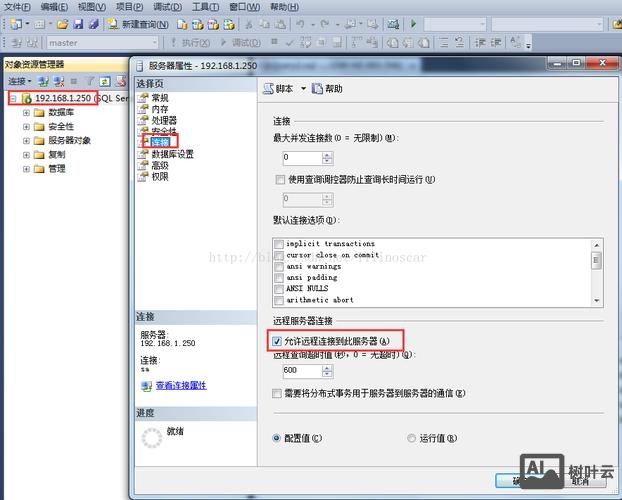Check the cursor close on commit option
622x500 pixels.
point(279,255)
